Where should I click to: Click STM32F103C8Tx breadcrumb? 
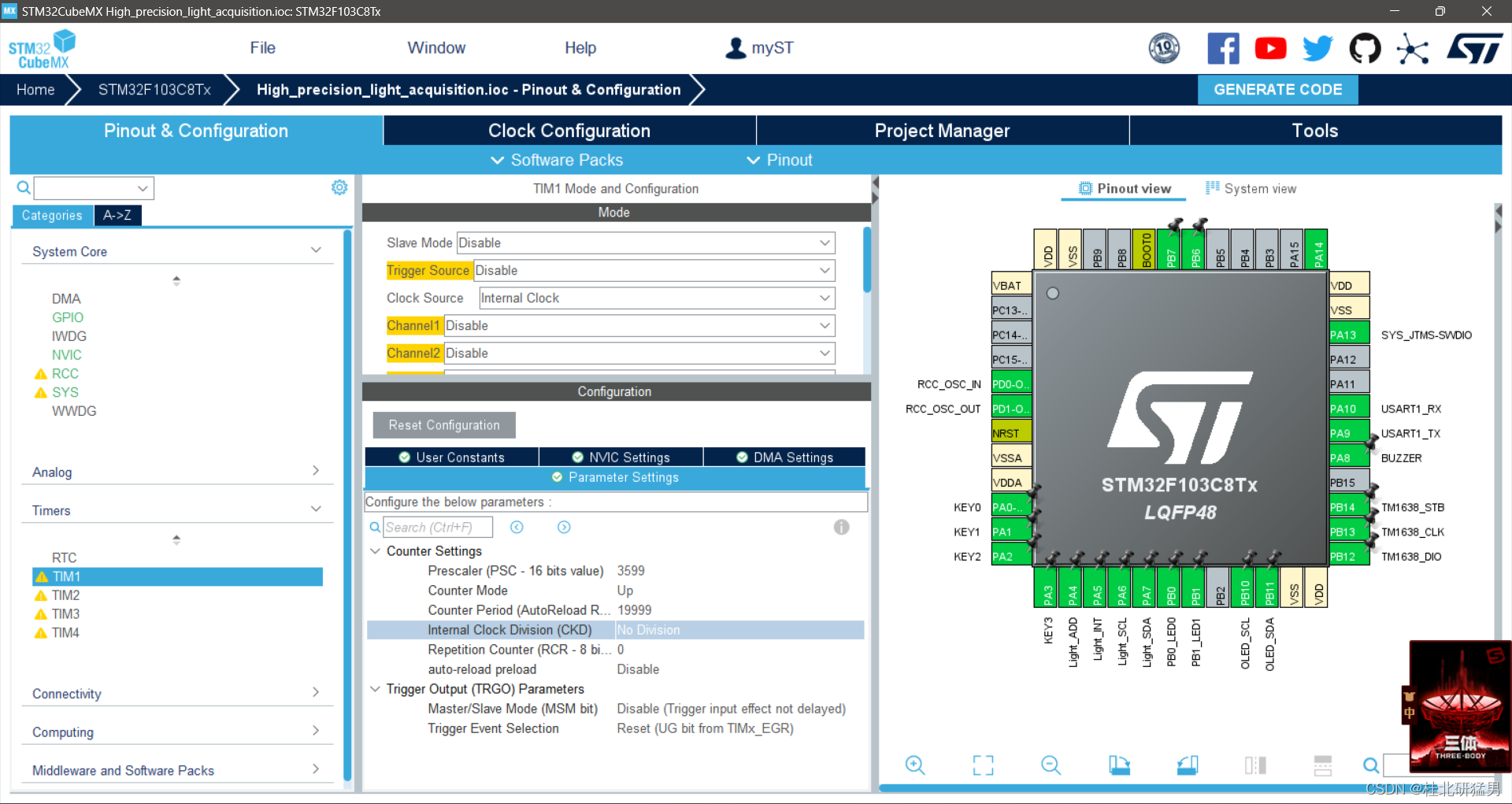(154, 90)
